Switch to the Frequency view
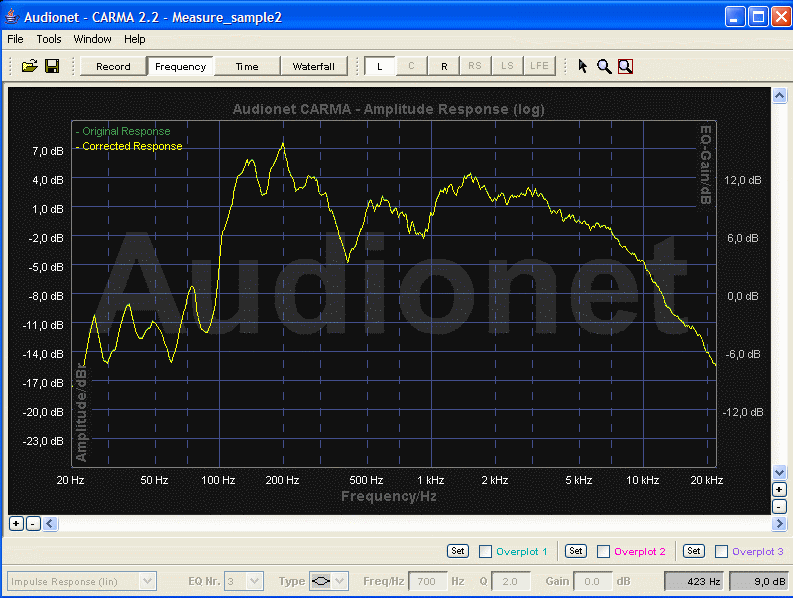The height and width of the screenshot is (598, 793). [x=181, y=66]
